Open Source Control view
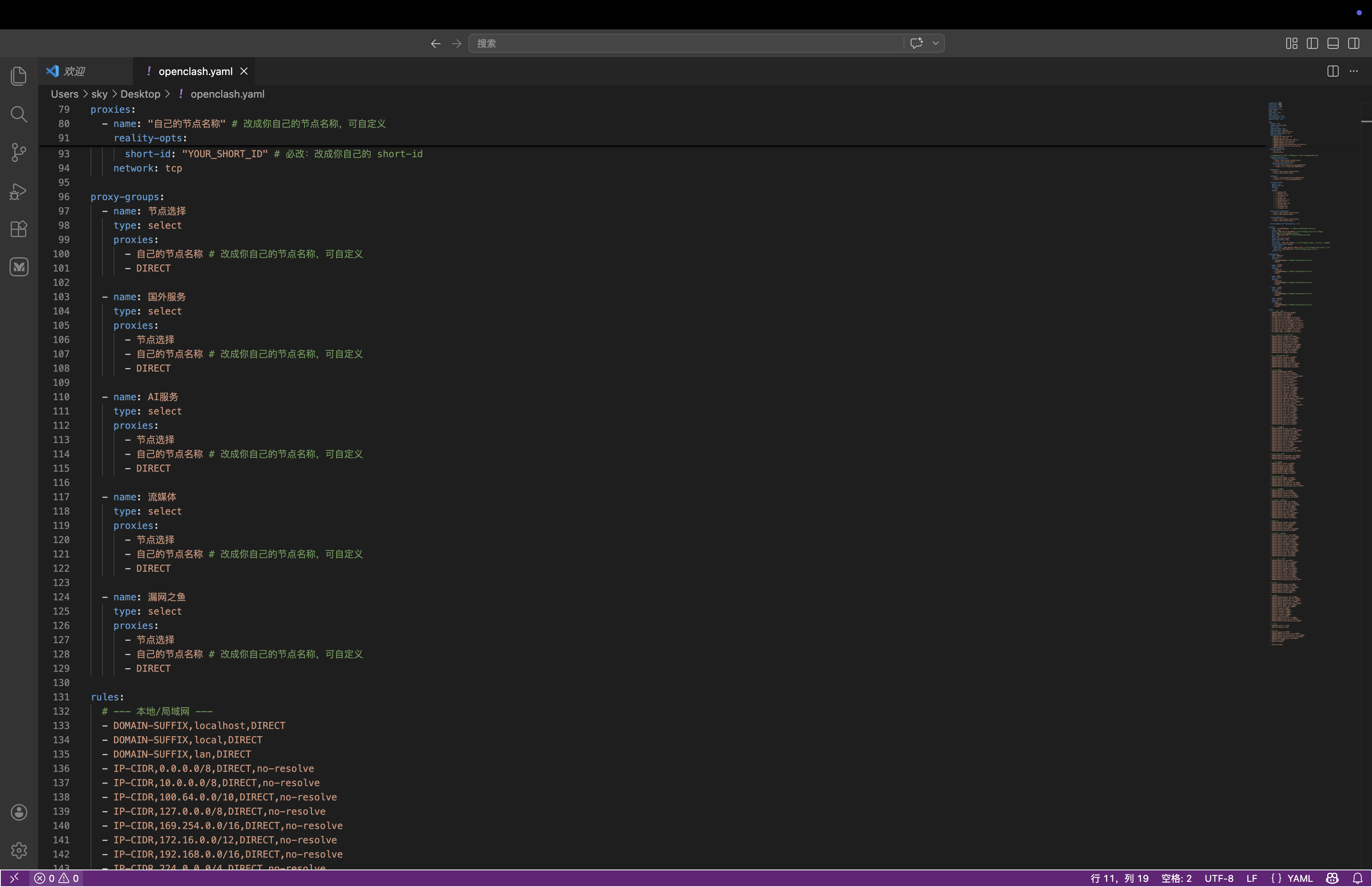Screen dimensions: 1372x887 pyautogui.click(x=18, y=152)
